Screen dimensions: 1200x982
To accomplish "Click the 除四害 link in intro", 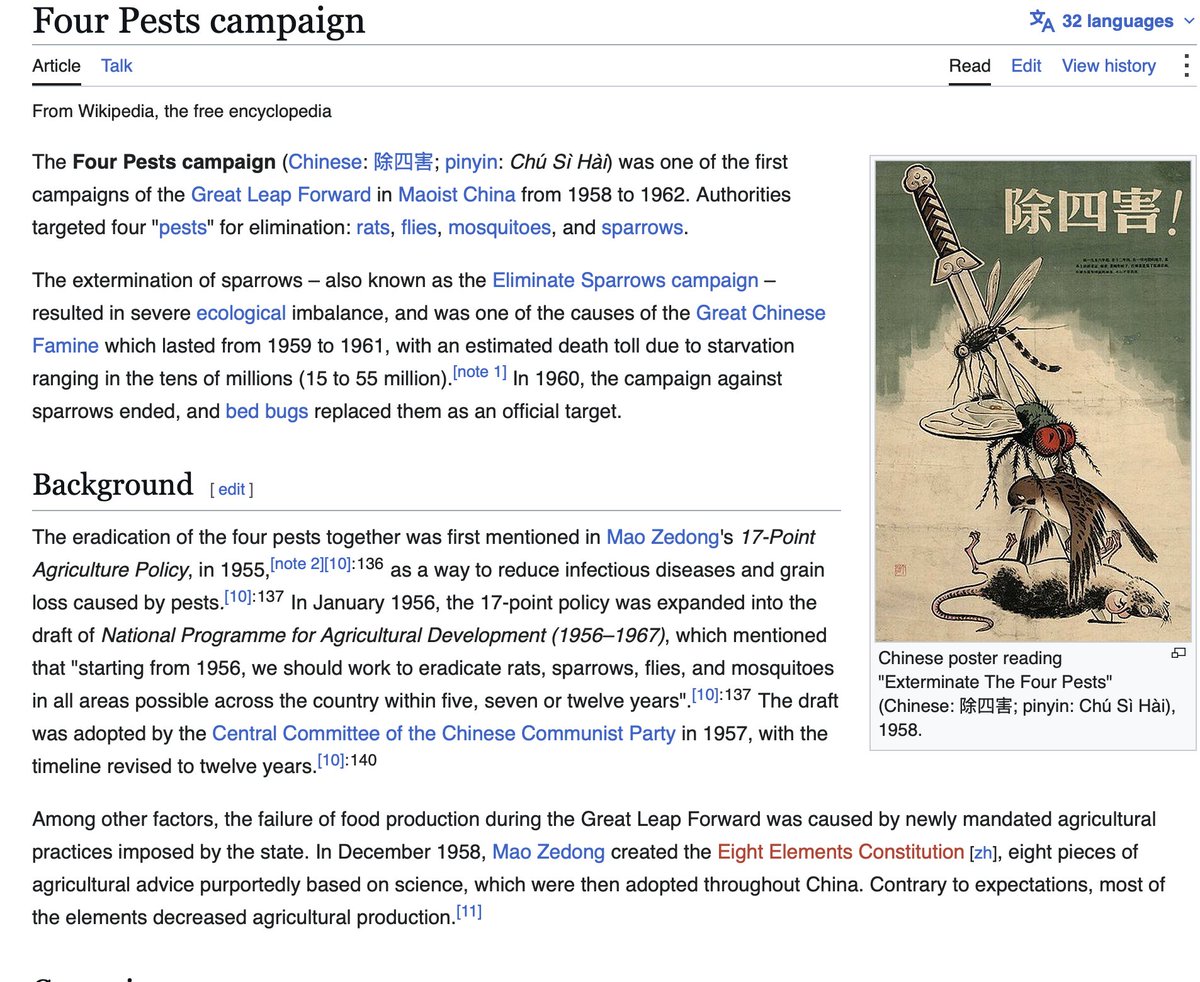I will pyautogui.click(x=403, y=162).
